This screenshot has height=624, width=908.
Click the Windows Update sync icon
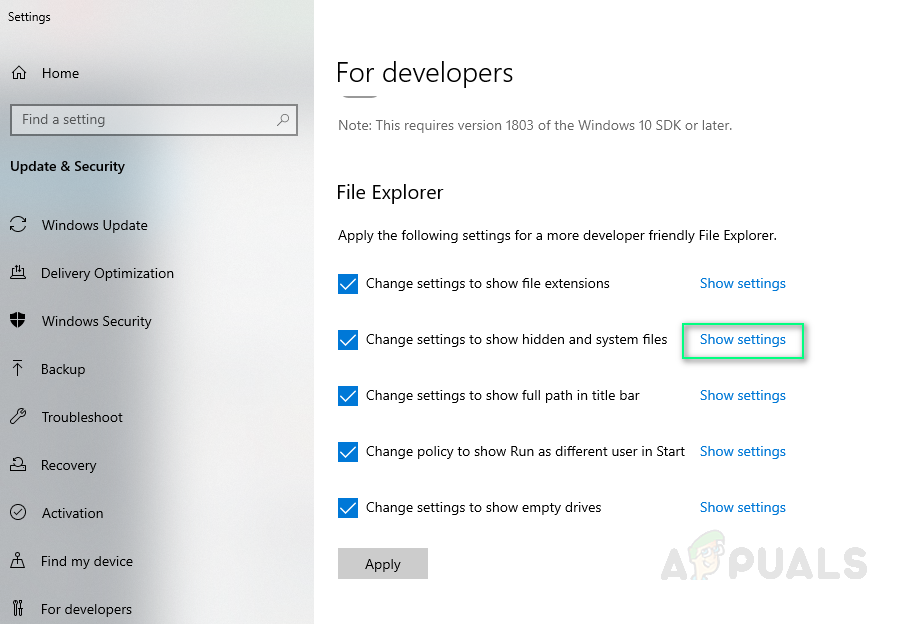(x=19, y=225)
